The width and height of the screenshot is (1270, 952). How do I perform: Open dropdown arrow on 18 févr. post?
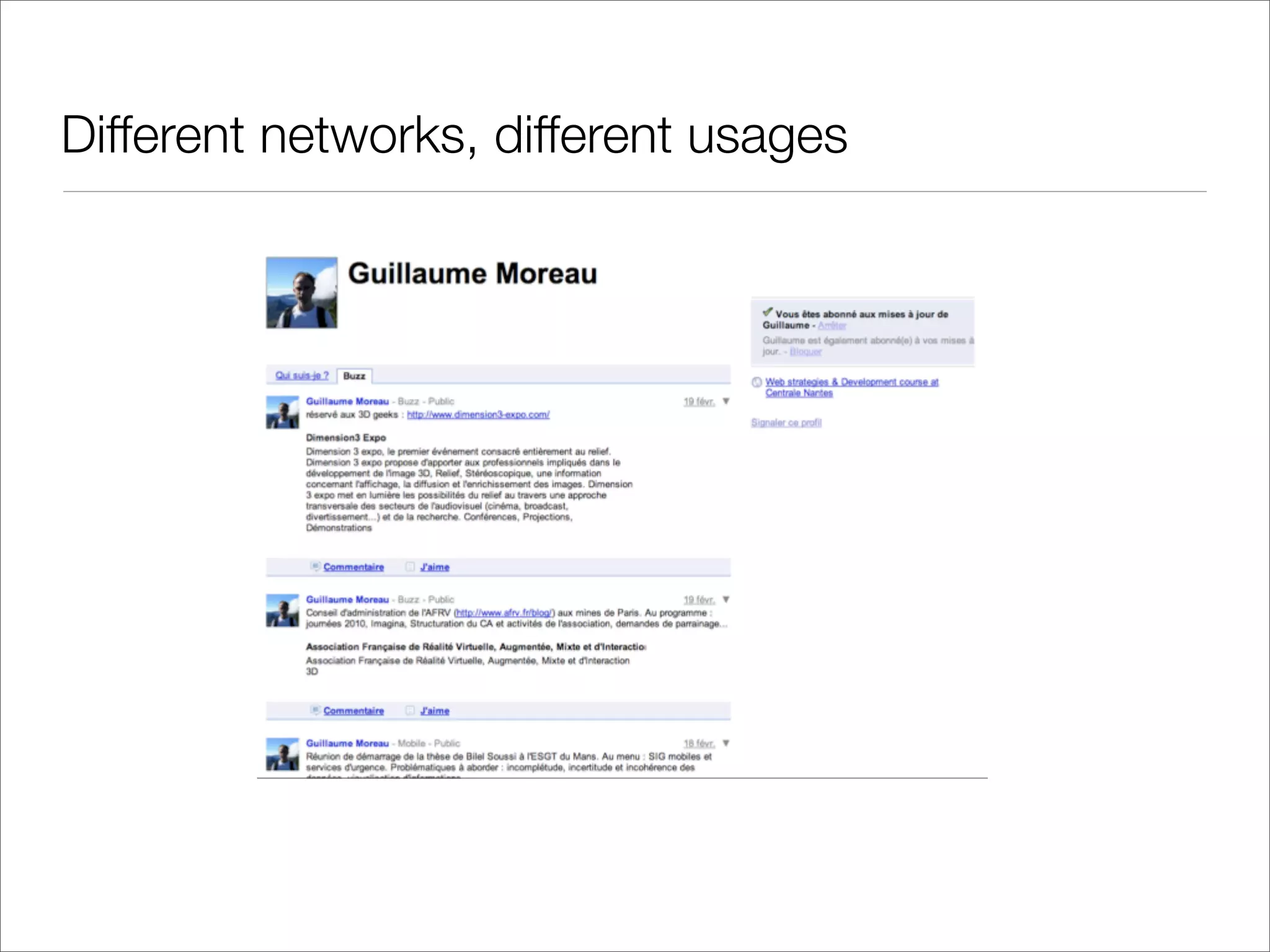click(x=726, y=743)
